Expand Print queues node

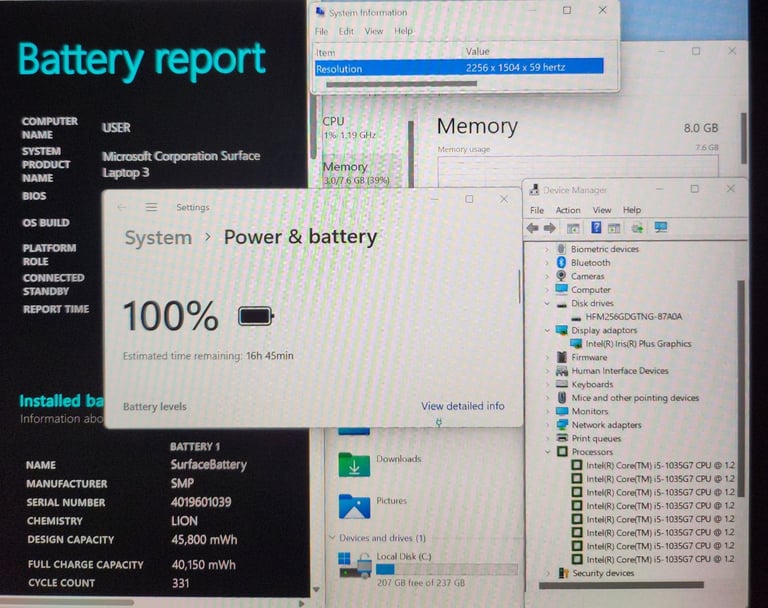(x=548, y=438)
